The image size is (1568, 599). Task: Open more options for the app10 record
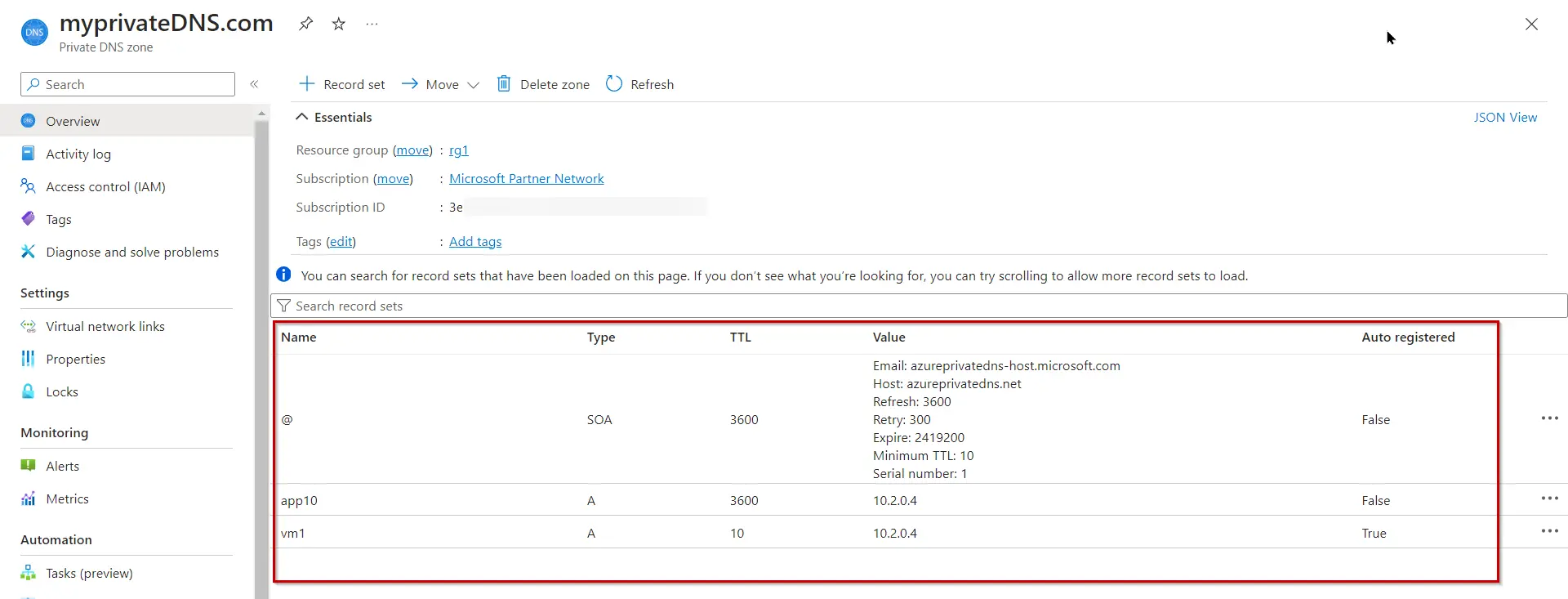point(1549,498)
